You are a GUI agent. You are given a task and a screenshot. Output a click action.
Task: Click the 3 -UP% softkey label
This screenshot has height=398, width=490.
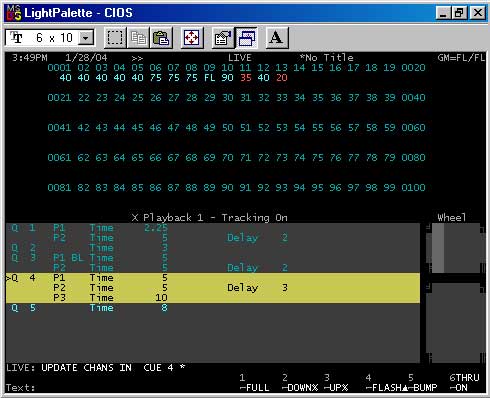pyautogui.click(x=336, y=383)
